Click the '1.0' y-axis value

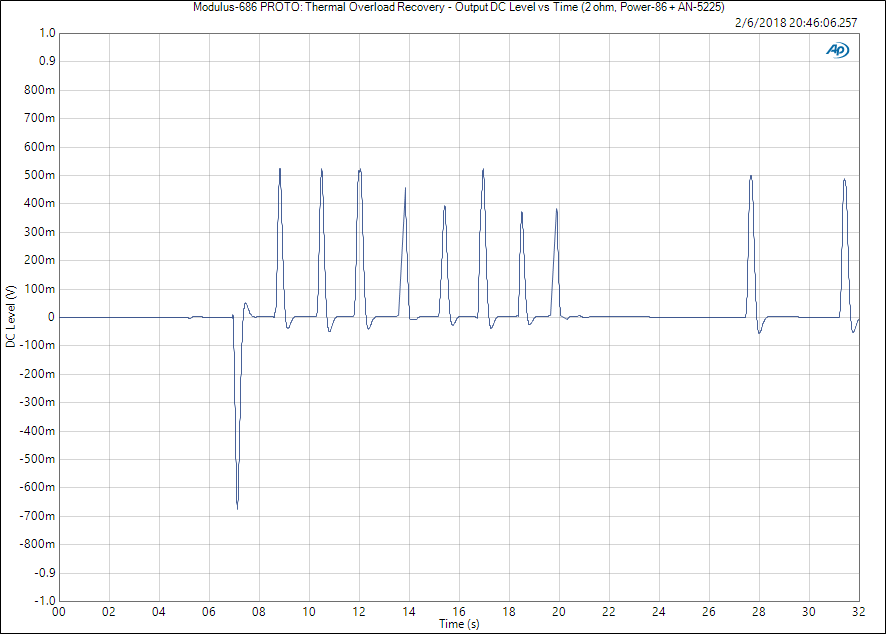click(47, 33)
